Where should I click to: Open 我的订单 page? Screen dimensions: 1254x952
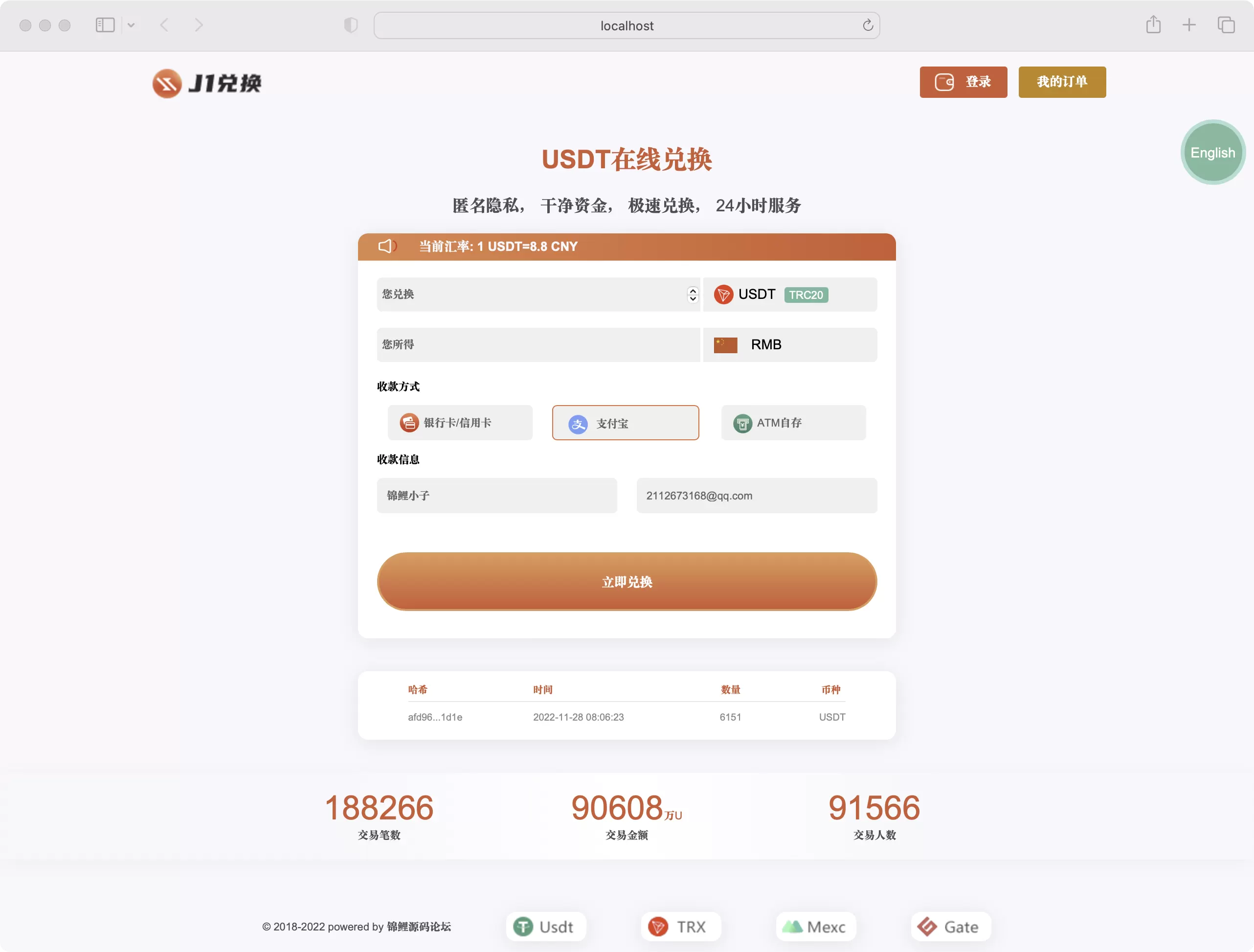[1062, 82]
